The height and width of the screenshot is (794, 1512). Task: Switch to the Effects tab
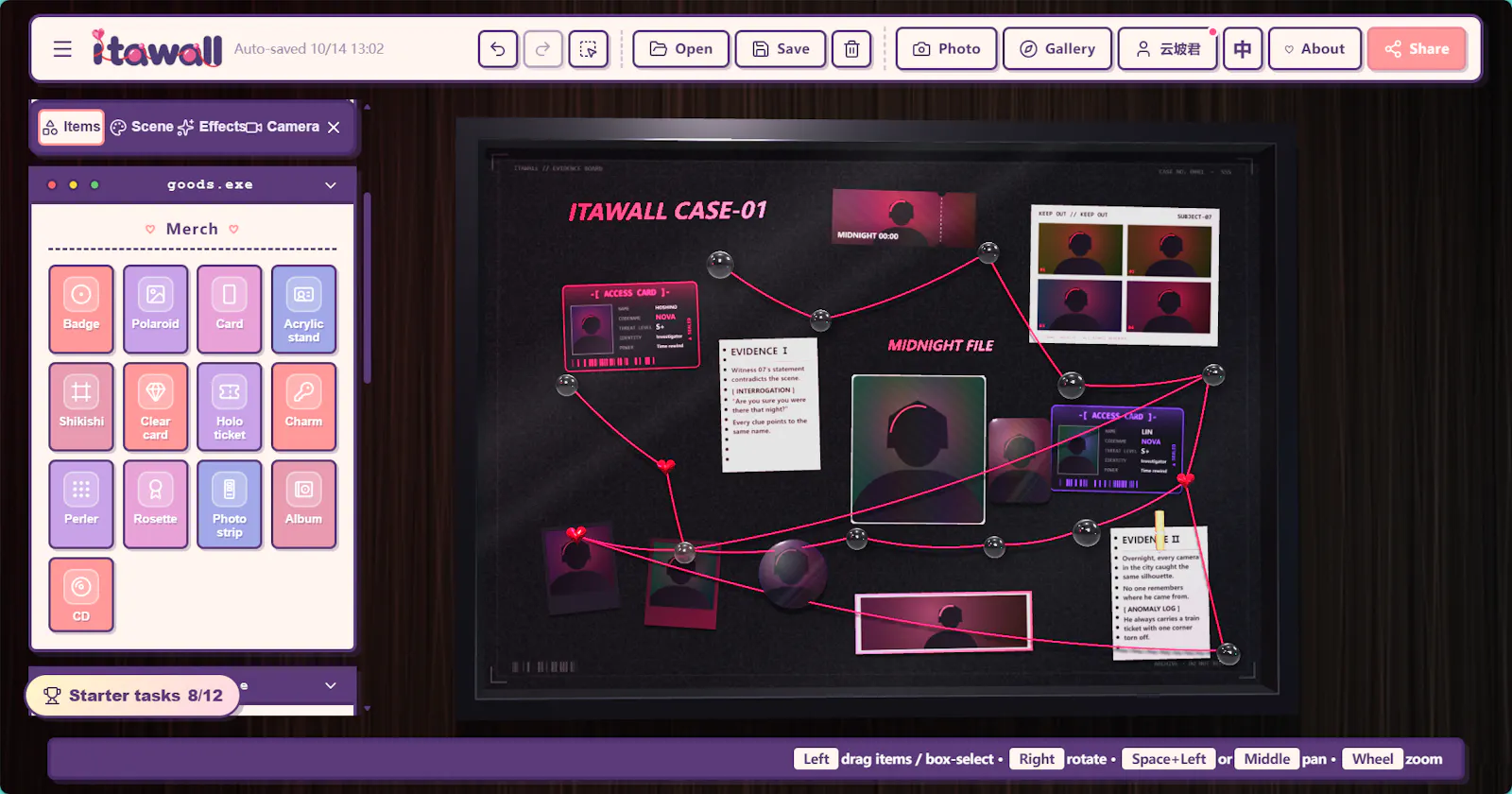(x=211, y=127)
